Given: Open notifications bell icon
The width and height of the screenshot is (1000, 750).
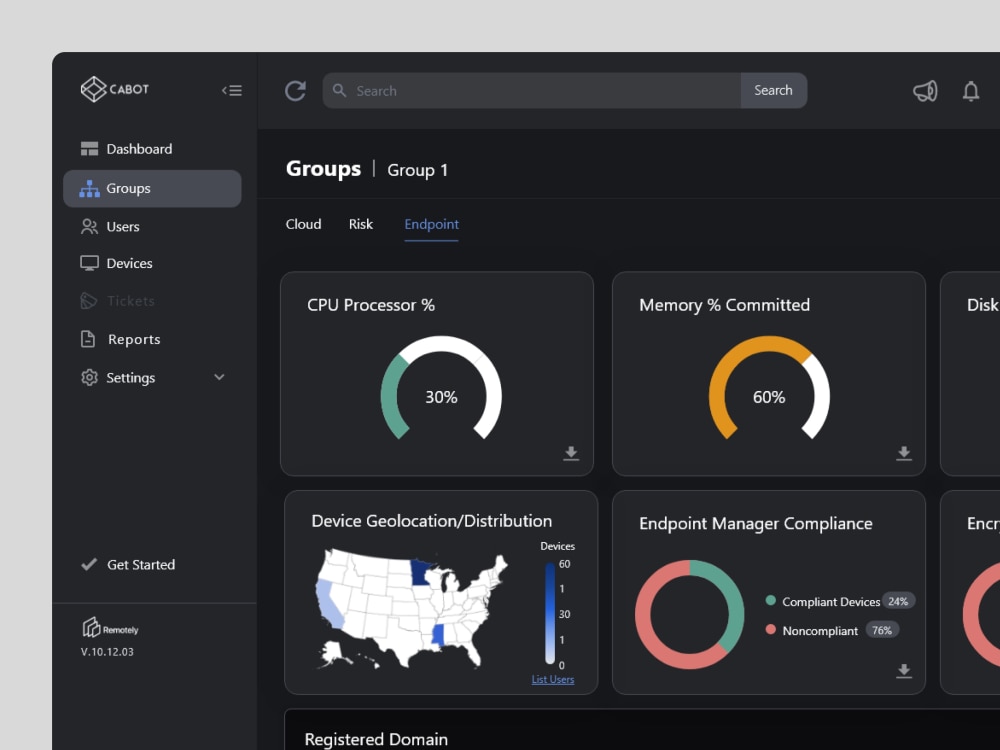Looking at the screenshot, I should click(971, 91).
